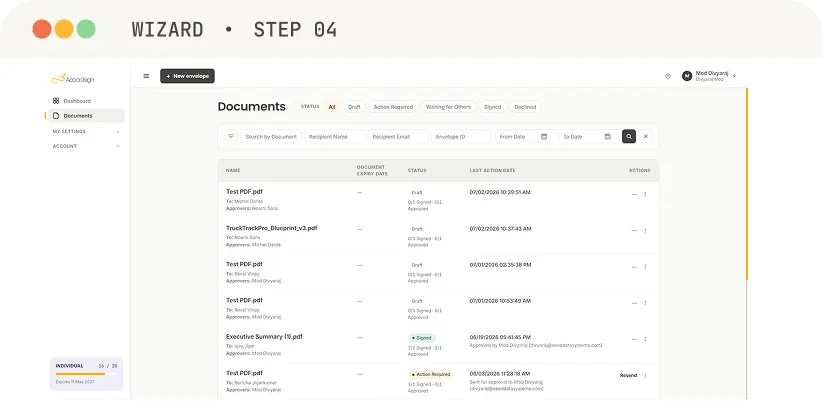This screenshot has height=416, width=824.
Task: Open Dashboard from the sidebar
Action: coord(87,101)
